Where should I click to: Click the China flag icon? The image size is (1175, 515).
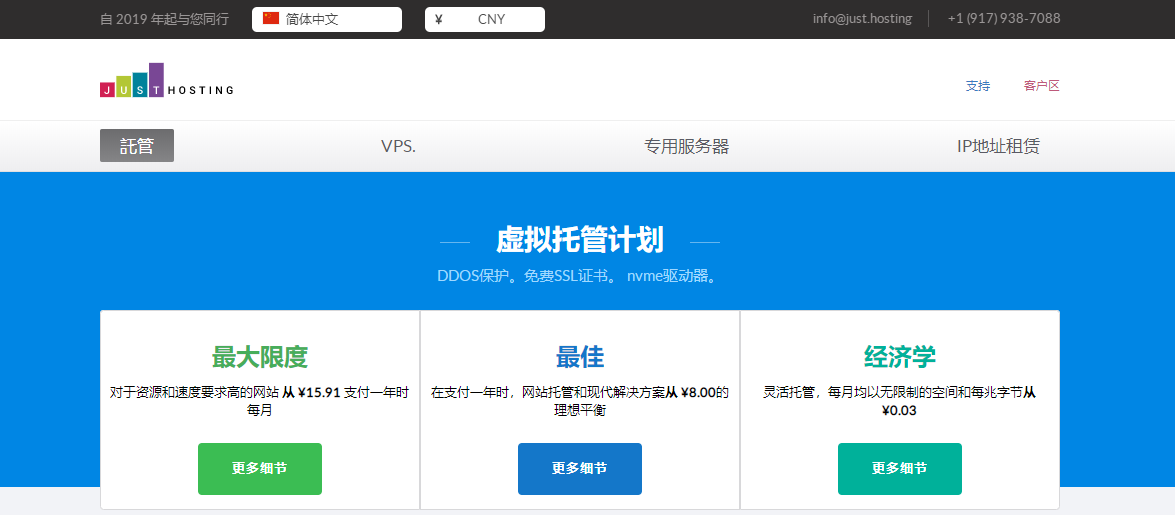point(271,19)
